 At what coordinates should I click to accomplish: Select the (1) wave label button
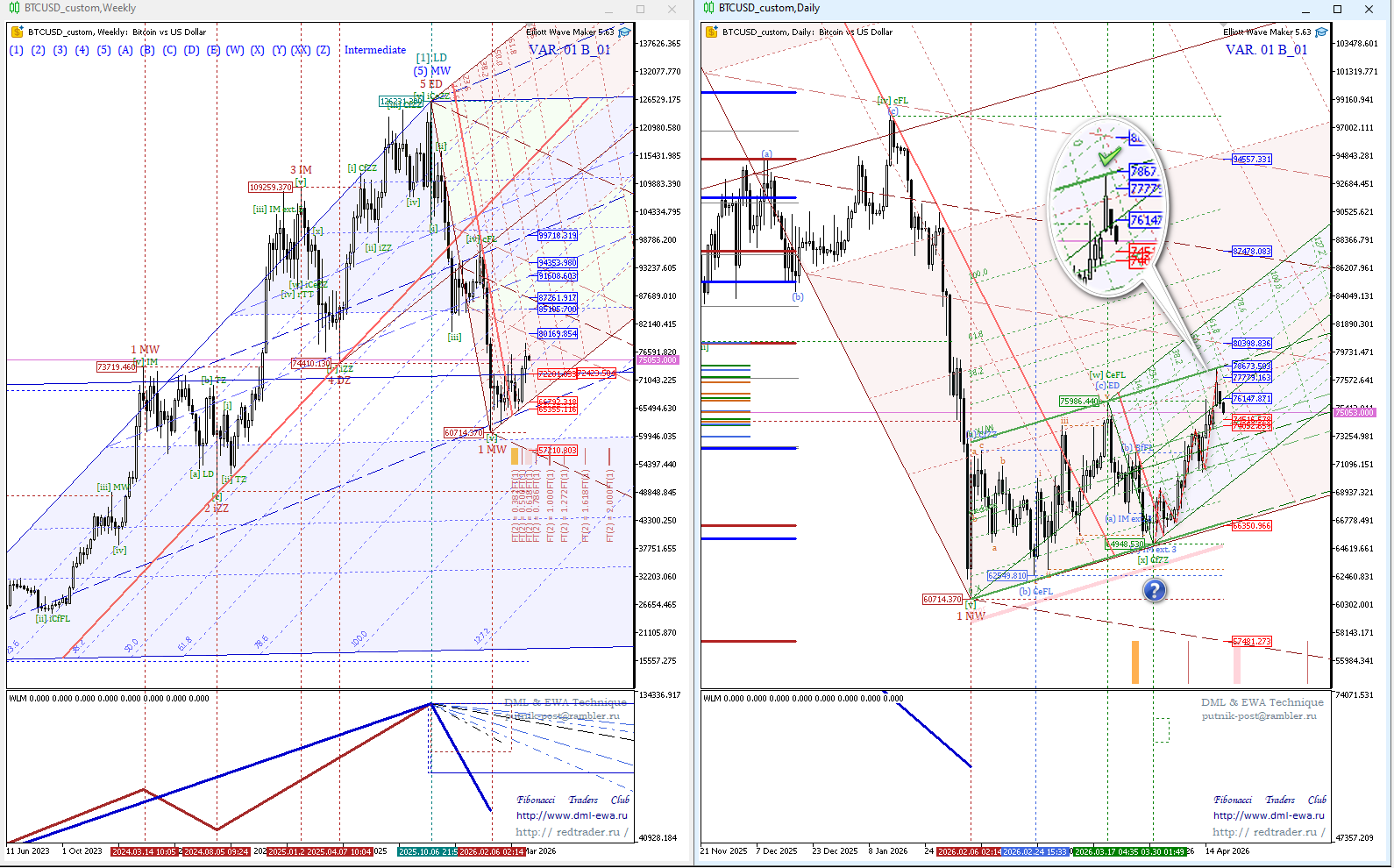(x=16, y=50)
